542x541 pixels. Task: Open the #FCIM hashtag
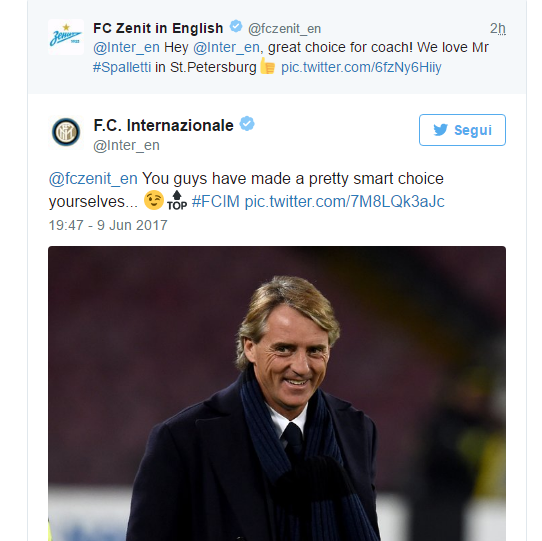(215, 201)
